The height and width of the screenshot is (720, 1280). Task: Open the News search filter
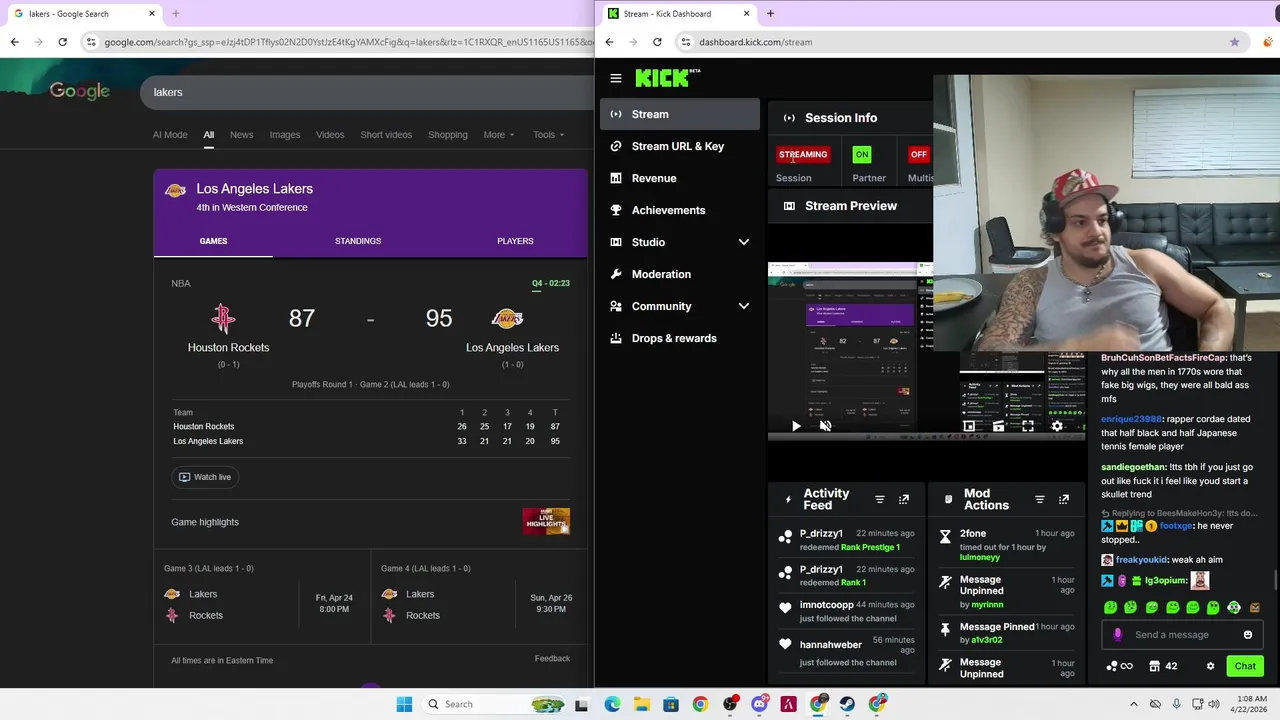[x=241, y=135]
